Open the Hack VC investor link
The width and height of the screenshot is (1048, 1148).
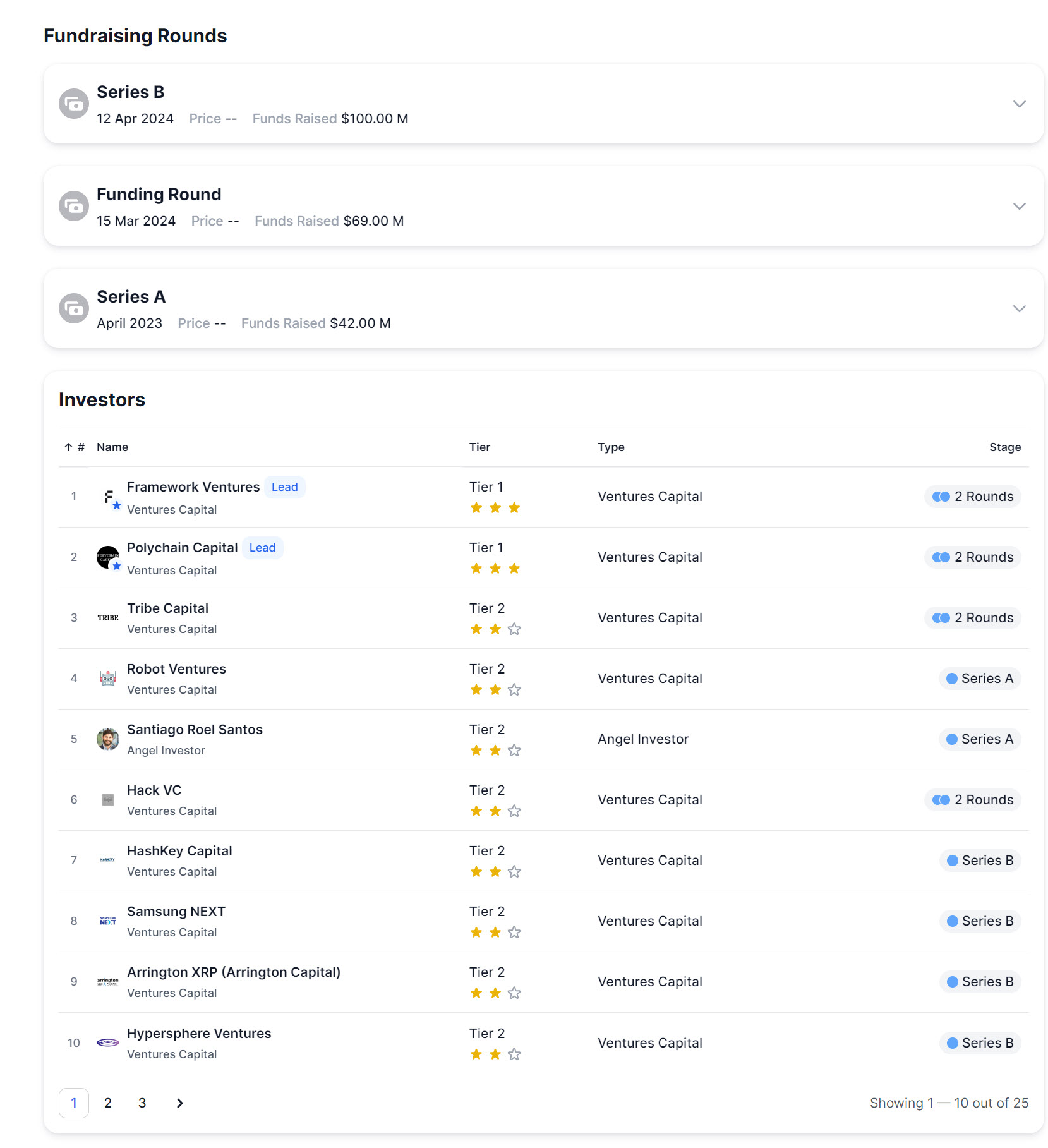154,790
